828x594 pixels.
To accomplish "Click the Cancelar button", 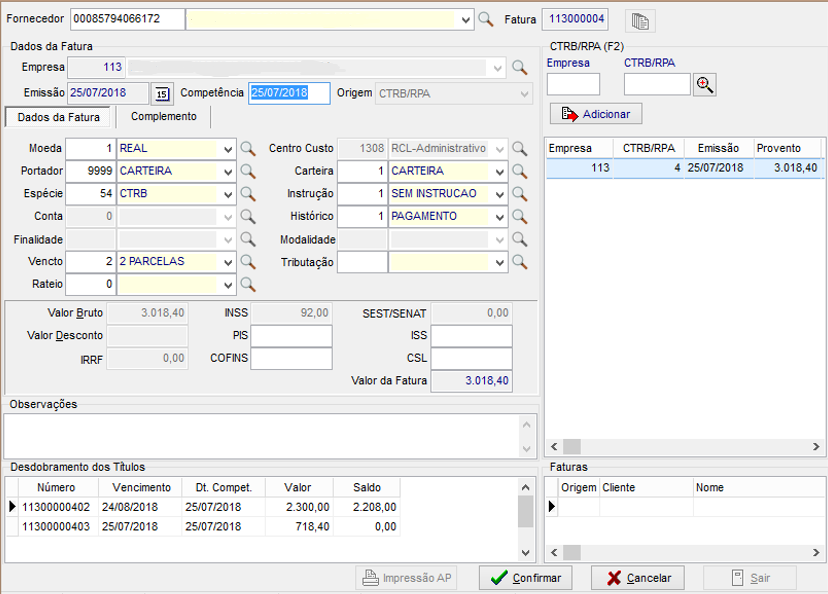I will click(x=638, y=578).
